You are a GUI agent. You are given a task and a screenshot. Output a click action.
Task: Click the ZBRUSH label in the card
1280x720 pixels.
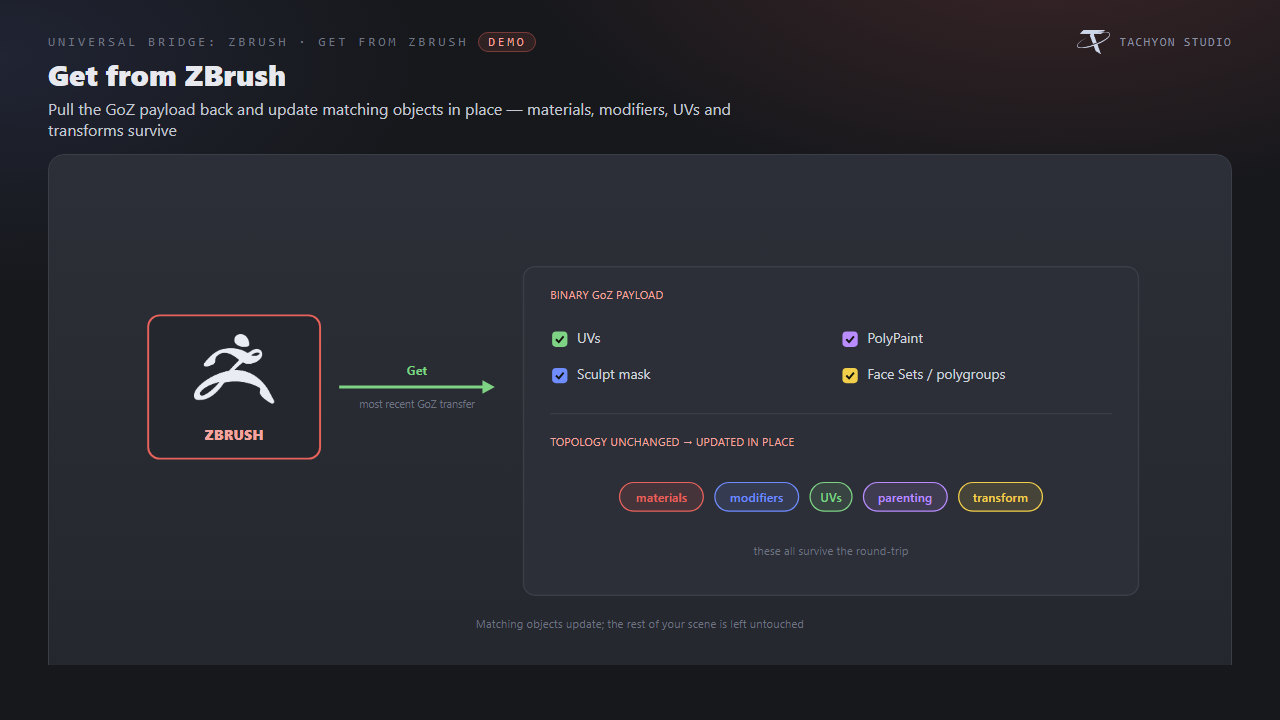[x=234, y=435]
